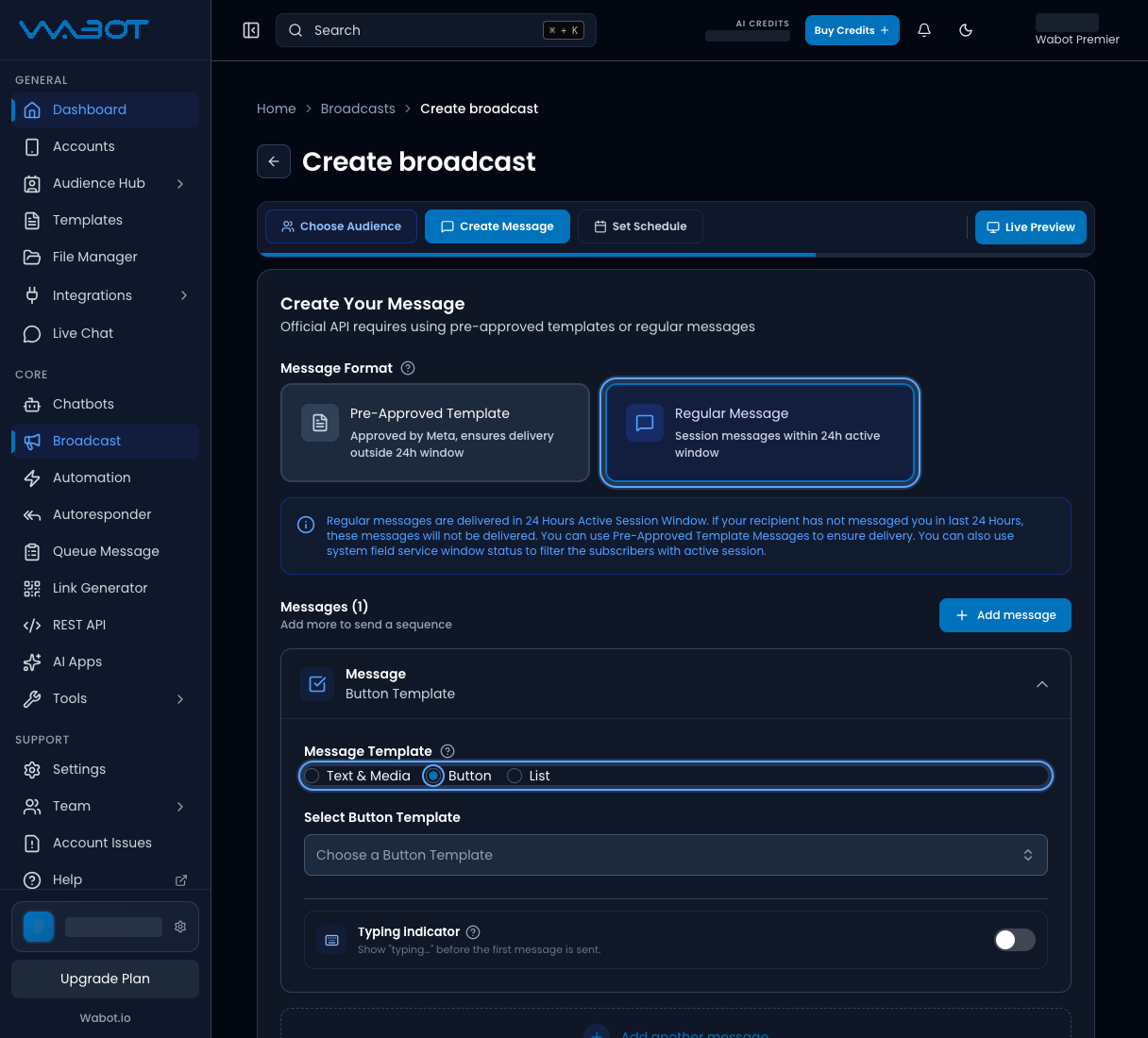This screenshot has width=1148, height=1038.
Task: Open REST API in the sidebar
Action: (x=105, y=625)
